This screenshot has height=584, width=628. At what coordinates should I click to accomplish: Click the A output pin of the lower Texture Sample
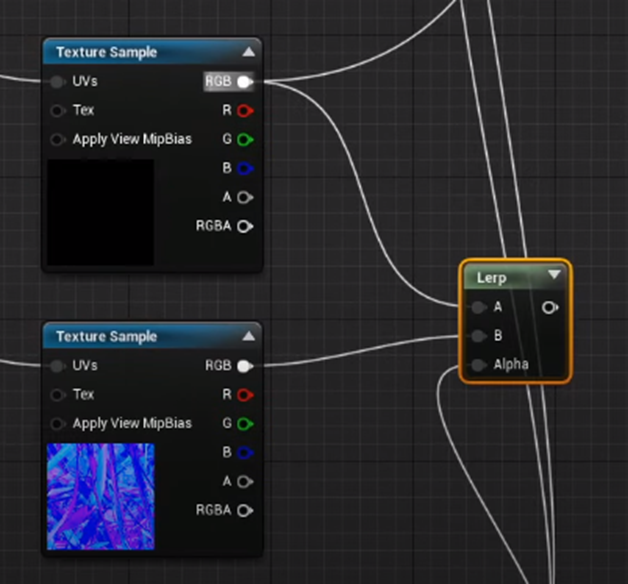[x=245, y=481]
